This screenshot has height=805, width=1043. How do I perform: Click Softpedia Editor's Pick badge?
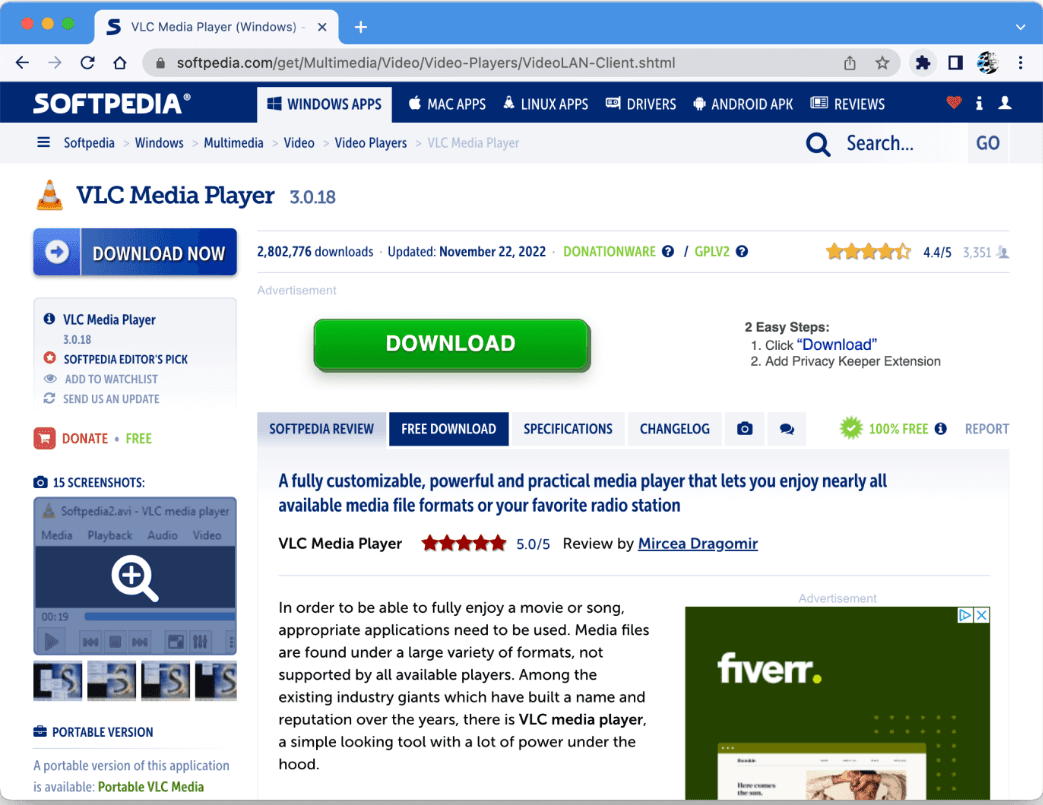[126, 359]
